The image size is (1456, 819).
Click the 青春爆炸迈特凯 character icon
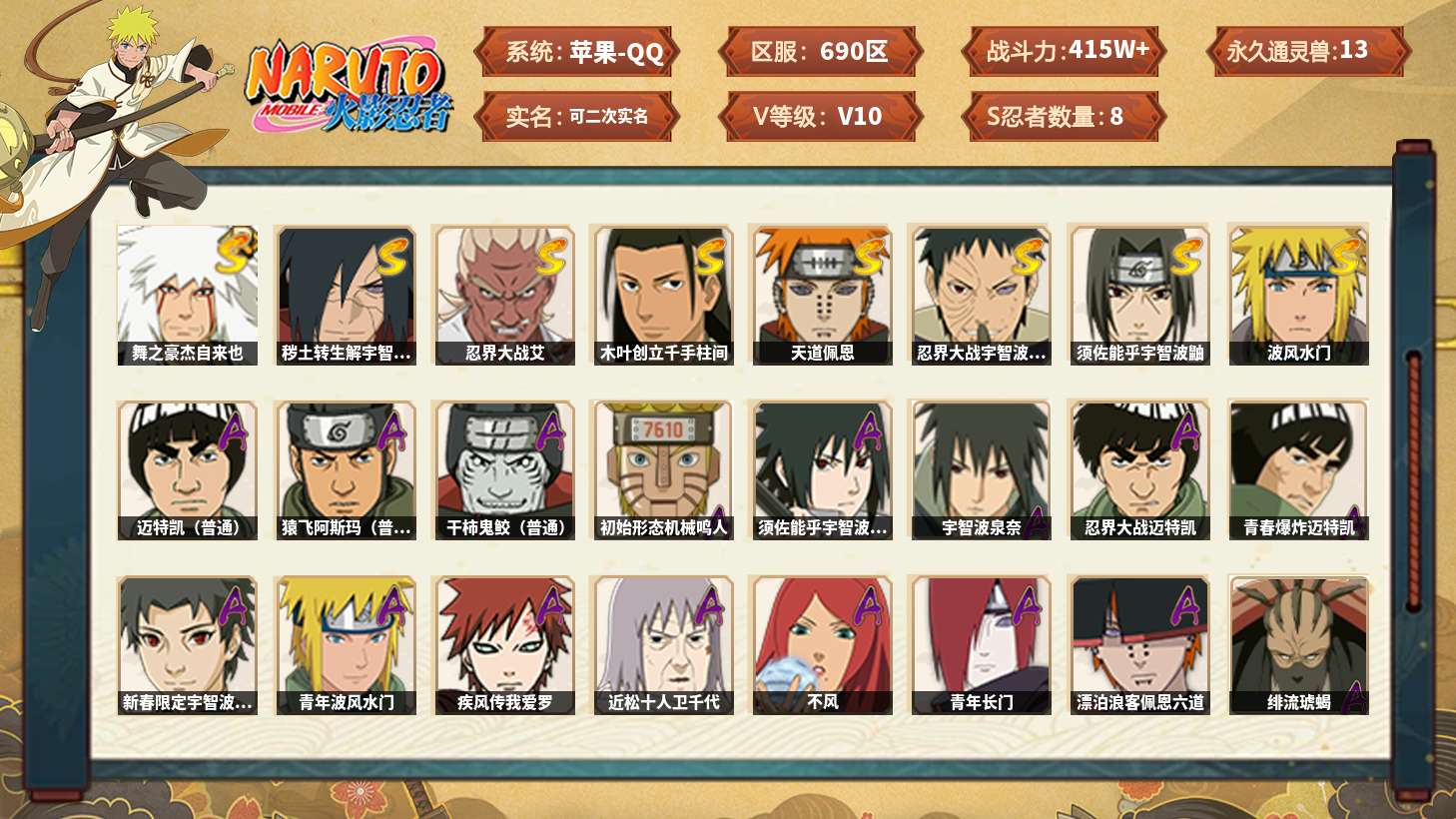pyautogui.click(x=1298, y=470)
